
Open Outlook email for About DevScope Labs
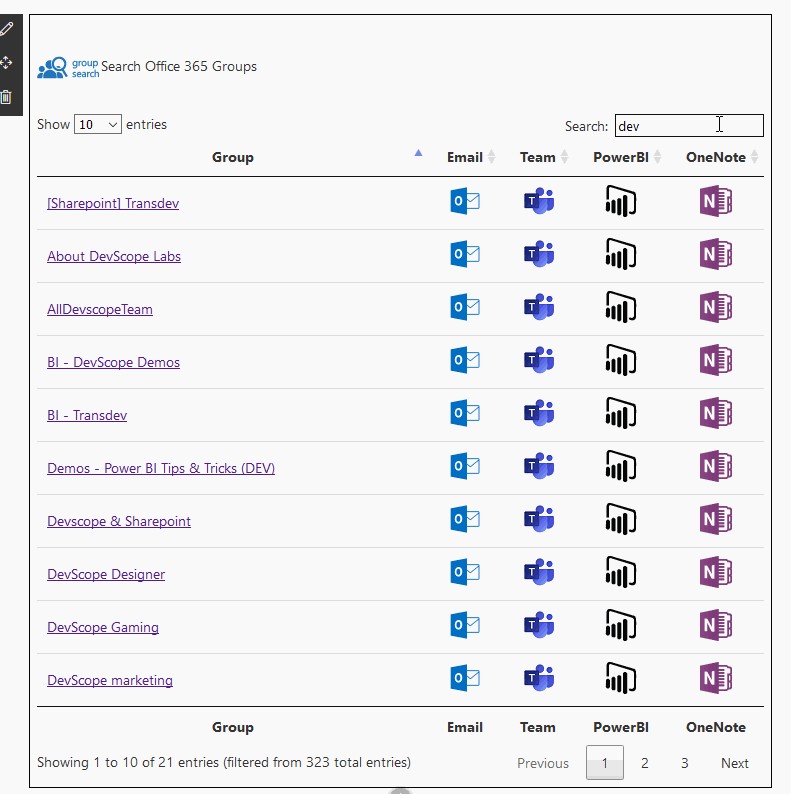[465, 254]
